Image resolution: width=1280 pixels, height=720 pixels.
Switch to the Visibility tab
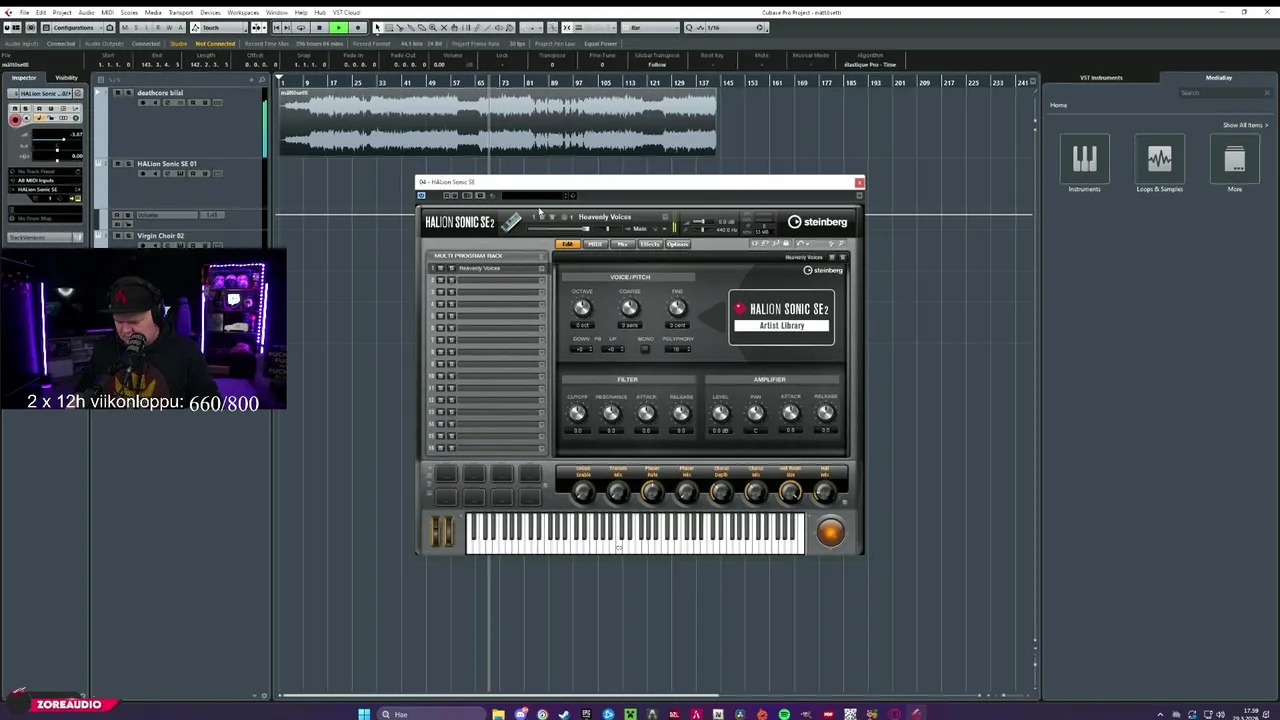(66, 78)
